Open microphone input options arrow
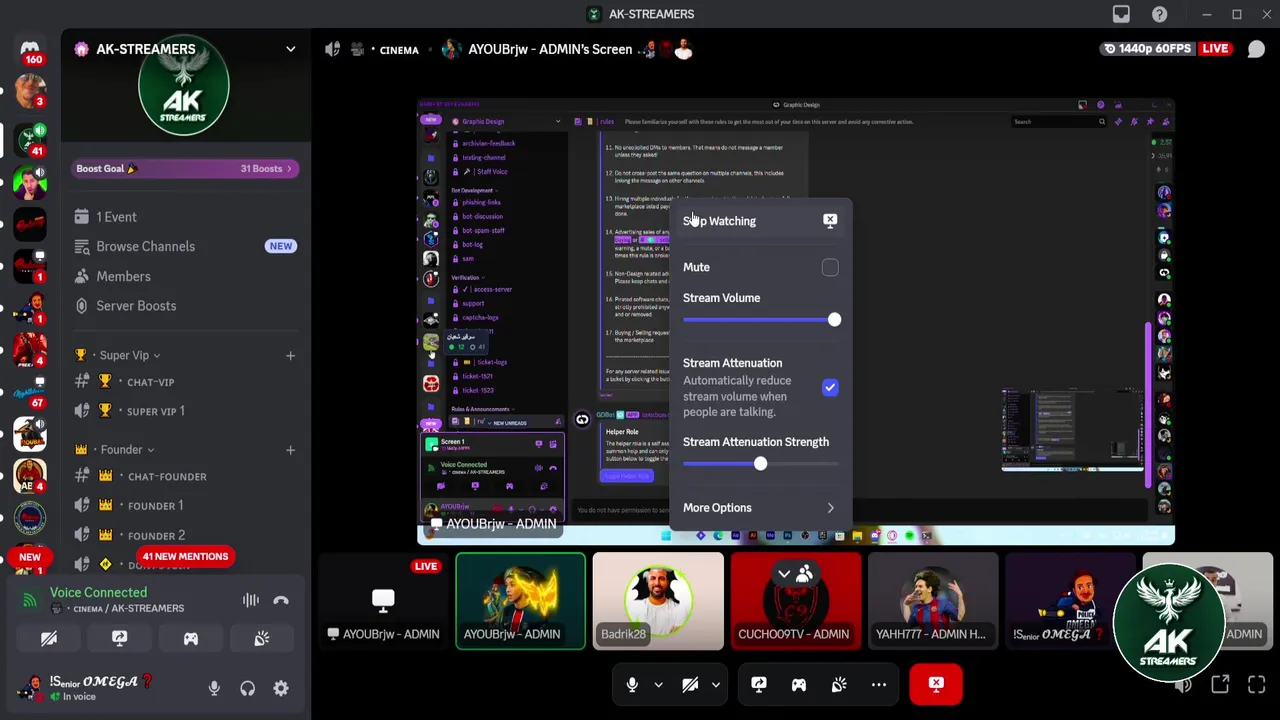The image size is (1280, 720). click(658, 685)
